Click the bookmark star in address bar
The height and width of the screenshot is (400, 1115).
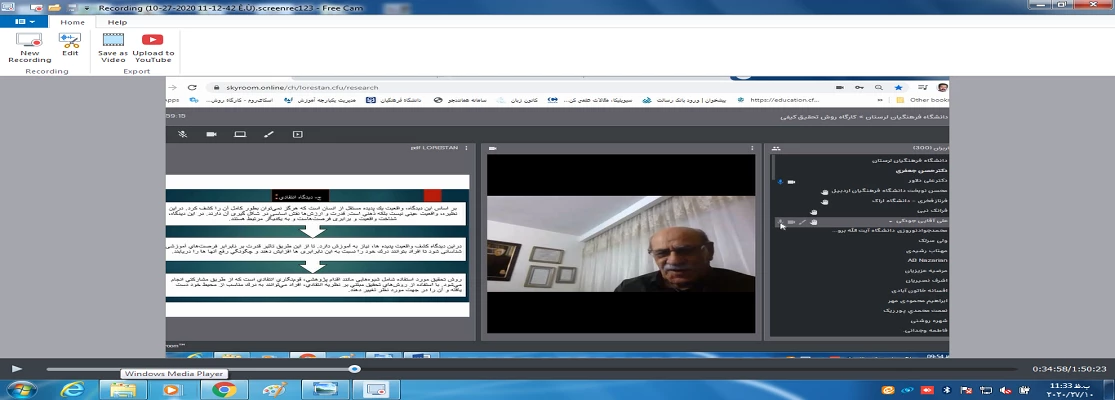click(x=898, y=87)
